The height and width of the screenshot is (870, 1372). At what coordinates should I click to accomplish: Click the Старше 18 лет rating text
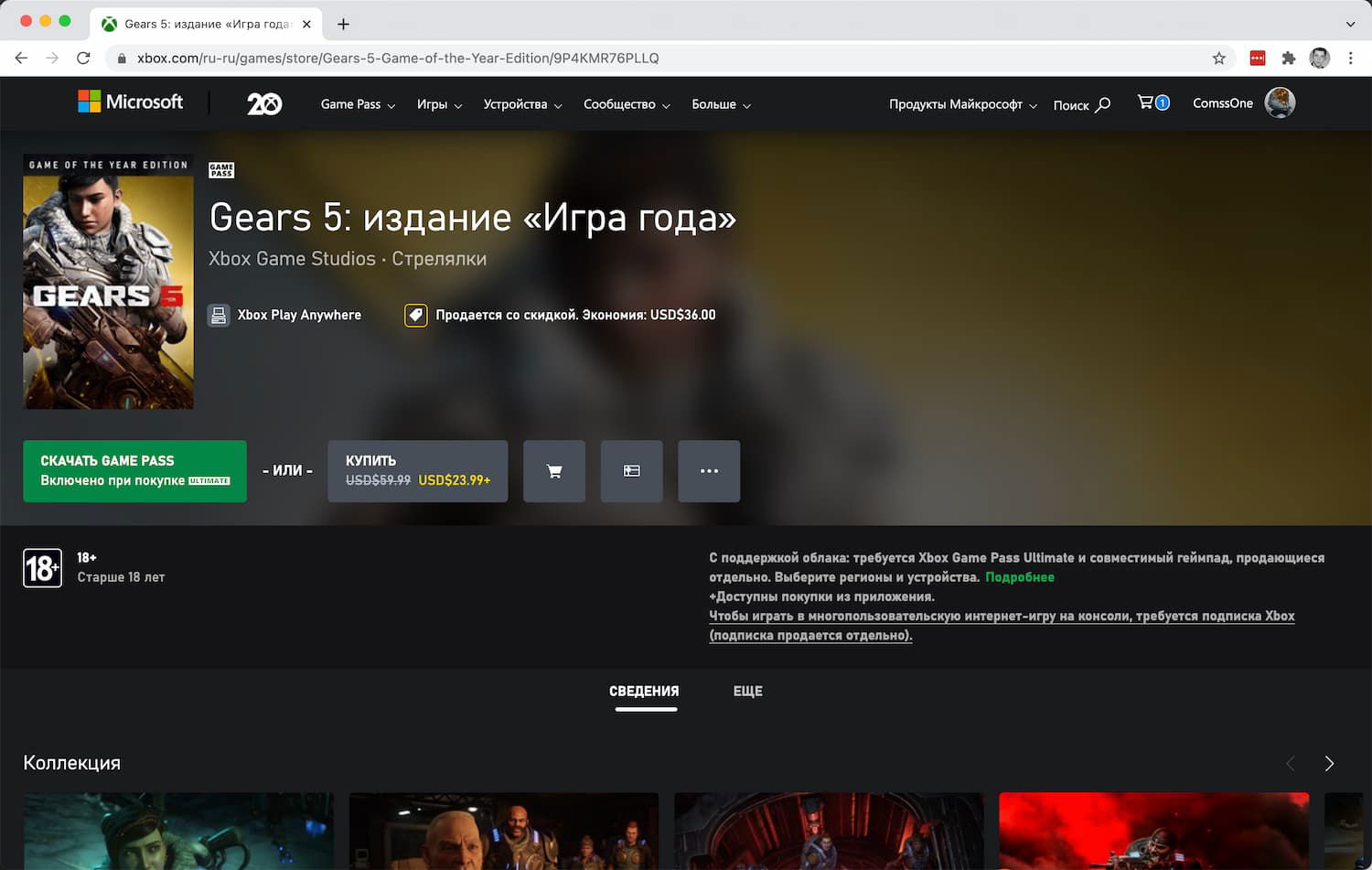[121, 577]
